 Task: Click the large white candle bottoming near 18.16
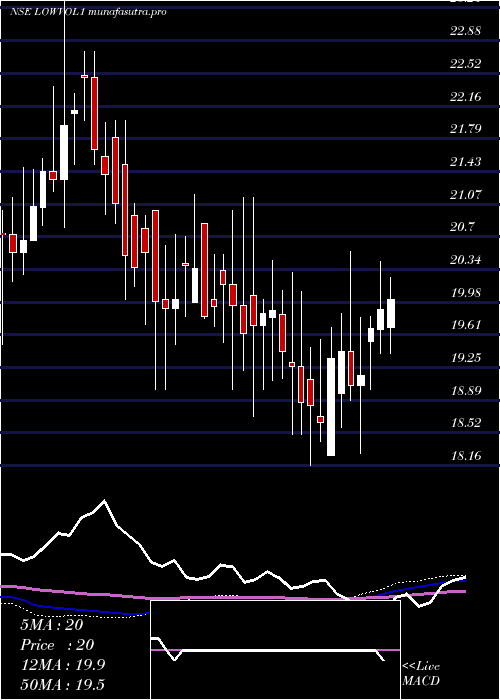331,407
